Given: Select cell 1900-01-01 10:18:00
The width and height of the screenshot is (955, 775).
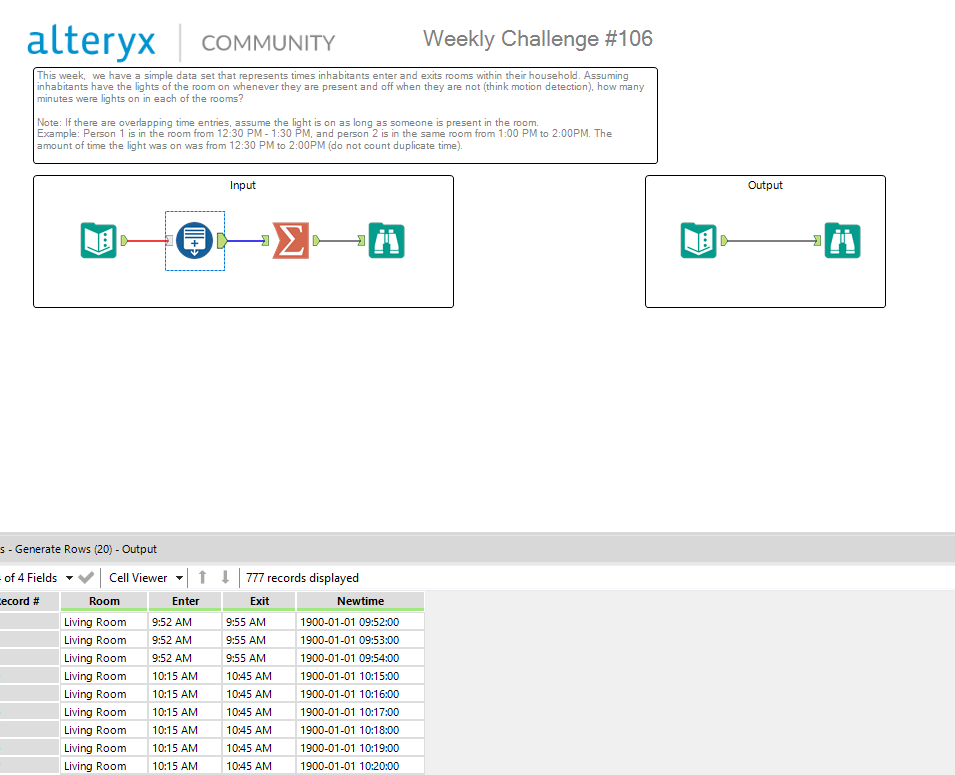Looking at the screenshot, I should pos(361,730).
